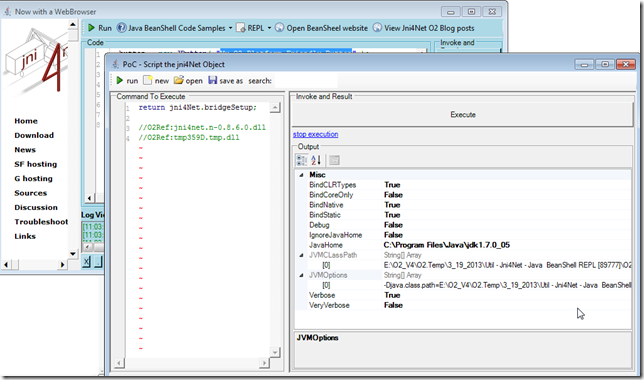Sort properties alphabetically with A-Z icon
644x380 pixels.
pyautogui.click(x=316, y=160)
